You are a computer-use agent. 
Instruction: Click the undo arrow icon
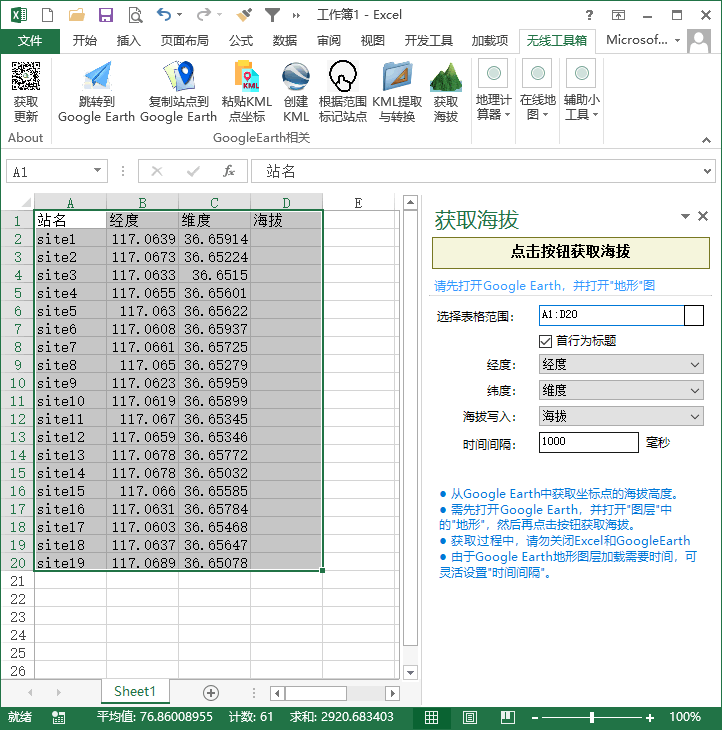pyautogui.click(x=164, y=14)
